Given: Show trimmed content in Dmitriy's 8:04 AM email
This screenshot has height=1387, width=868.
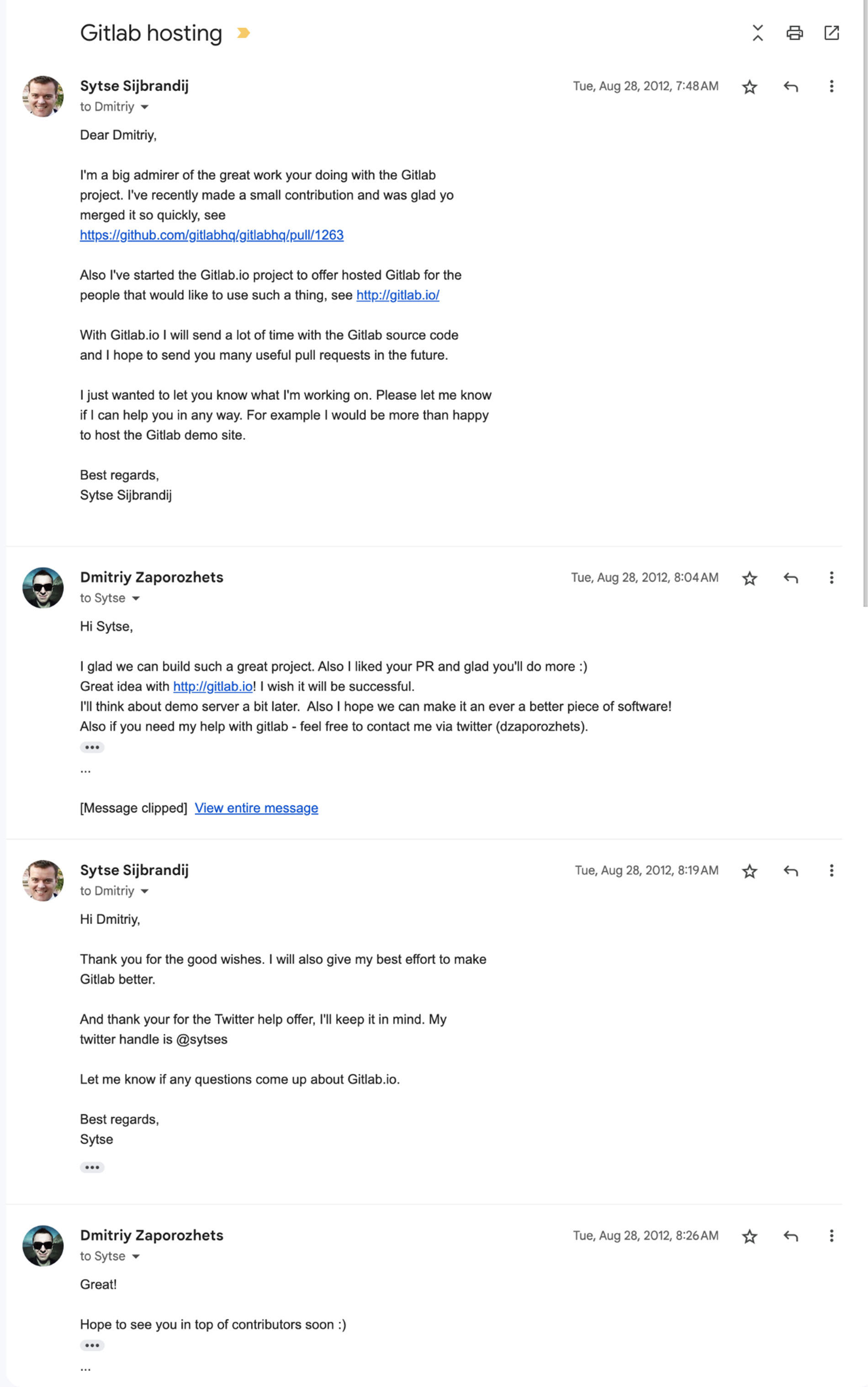Looking at the screenshot, I should click(x=92, y=747).
